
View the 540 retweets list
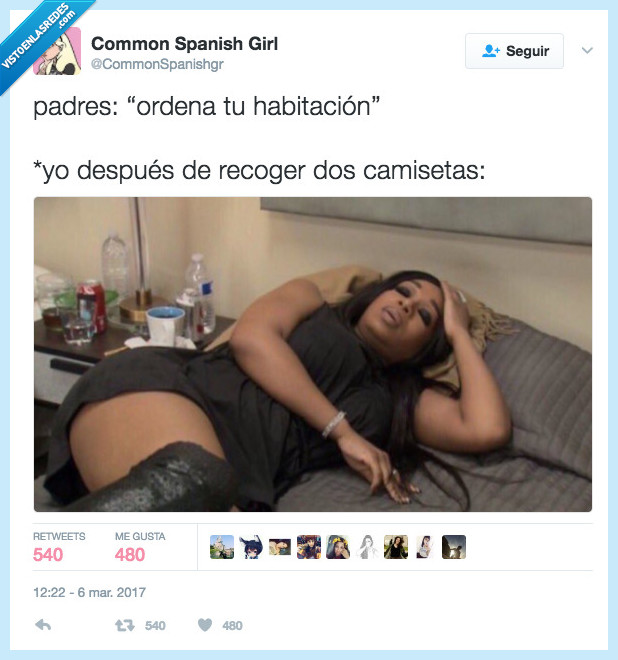tap(59, 547)
